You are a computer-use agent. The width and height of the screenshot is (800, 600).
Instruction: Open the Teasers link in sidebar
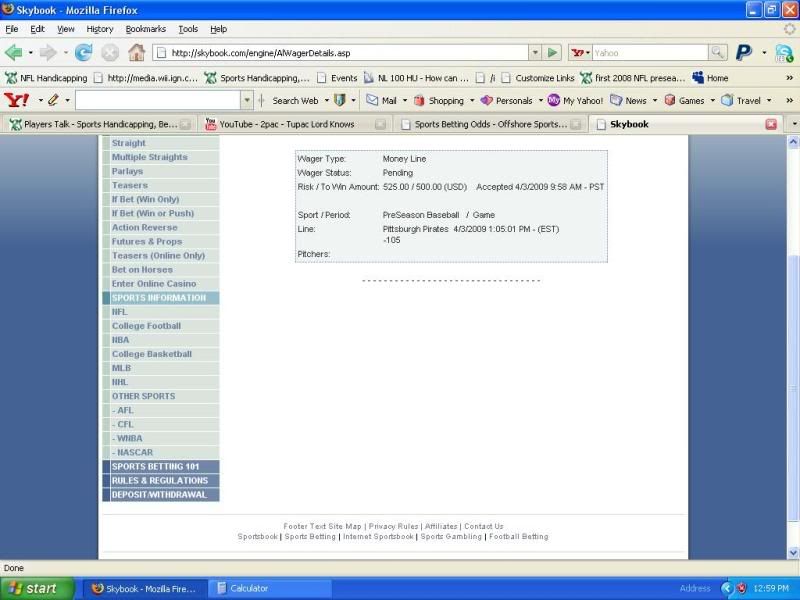click(130, 185)
